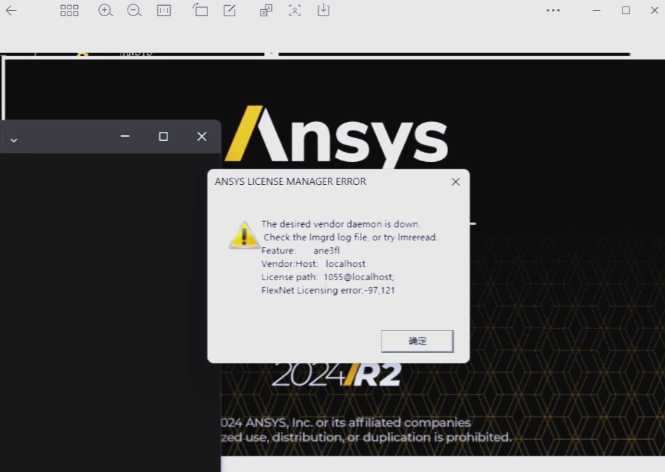This screenshot has height=472, width=665.
Task: Show image at 1:1 actual size
Action: tap(164, 10)
